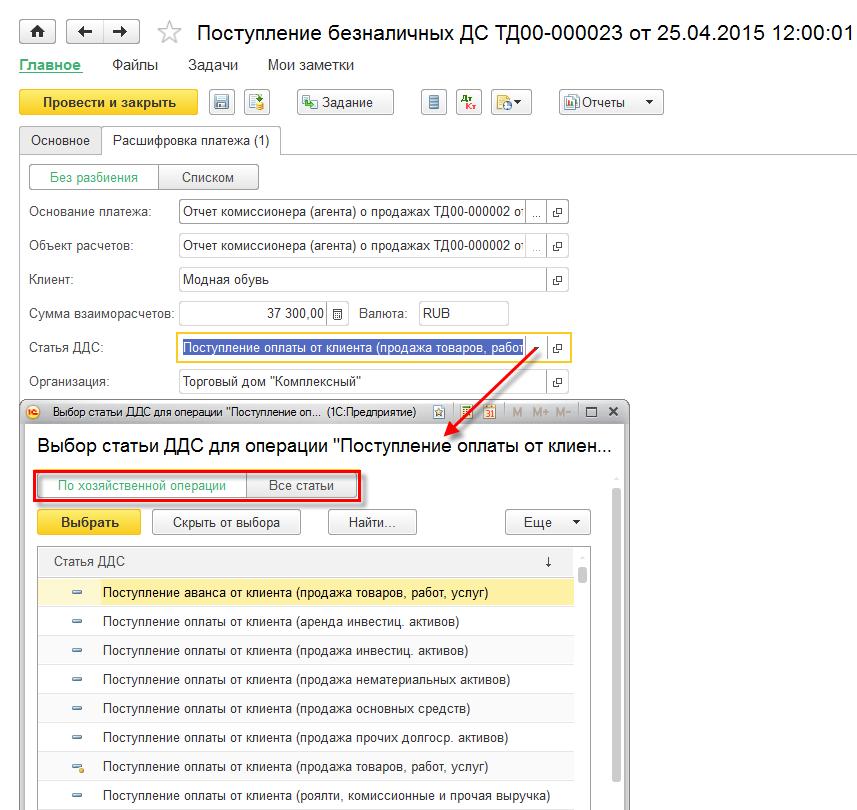
Task: Click the Валюта RUB field
Action: 463,314
